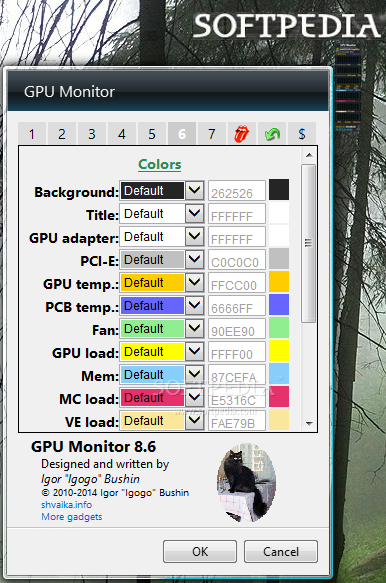Edit the Fan hex field 90EE90
This screenshot has height=583, width=386.
237,329
